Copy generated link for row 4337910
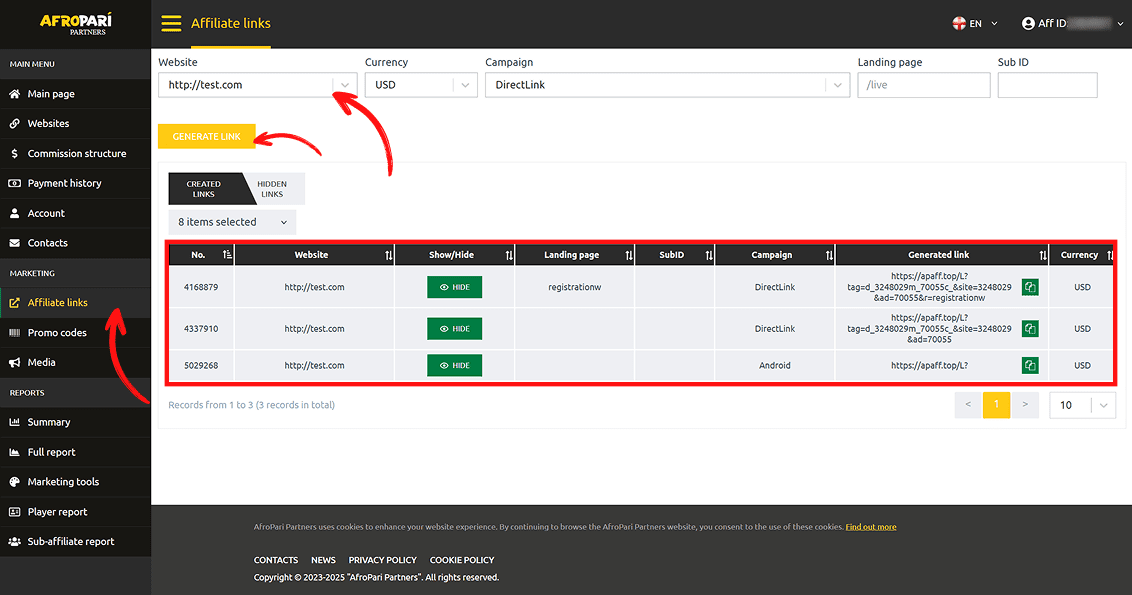Viewport: 1132px width, 595px height. 1030,329
